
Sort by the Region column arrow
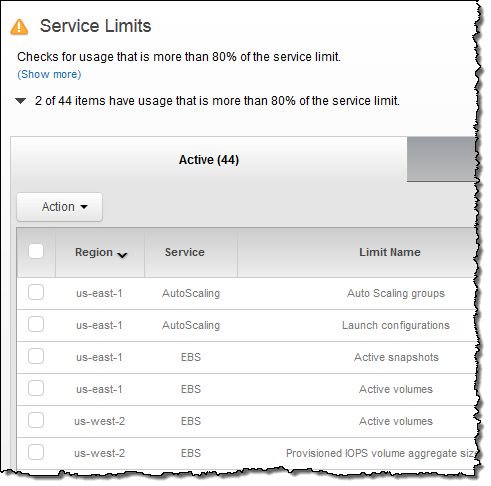pos(122,255)
